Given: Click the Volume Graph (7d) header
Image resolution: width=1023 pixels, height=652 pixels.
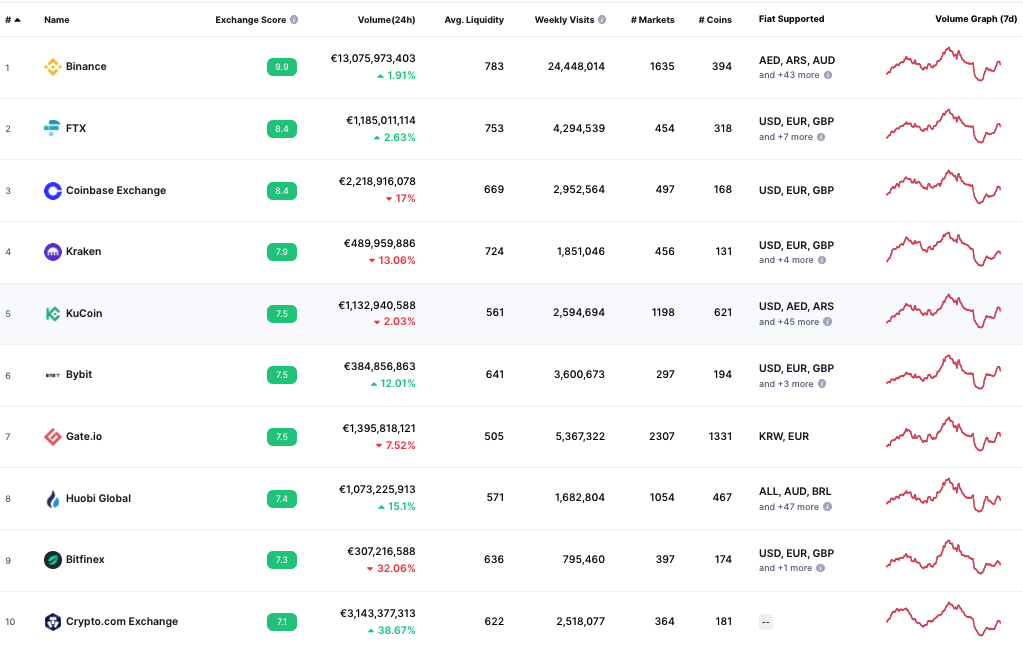Looking at the screenshot, I should tap(976, 19).
